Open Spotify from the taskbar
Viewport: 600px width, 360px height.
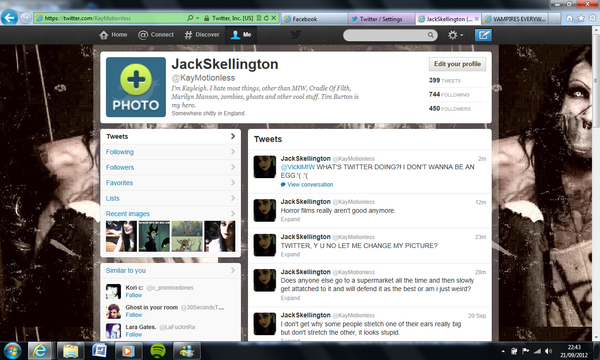(158, 350)
